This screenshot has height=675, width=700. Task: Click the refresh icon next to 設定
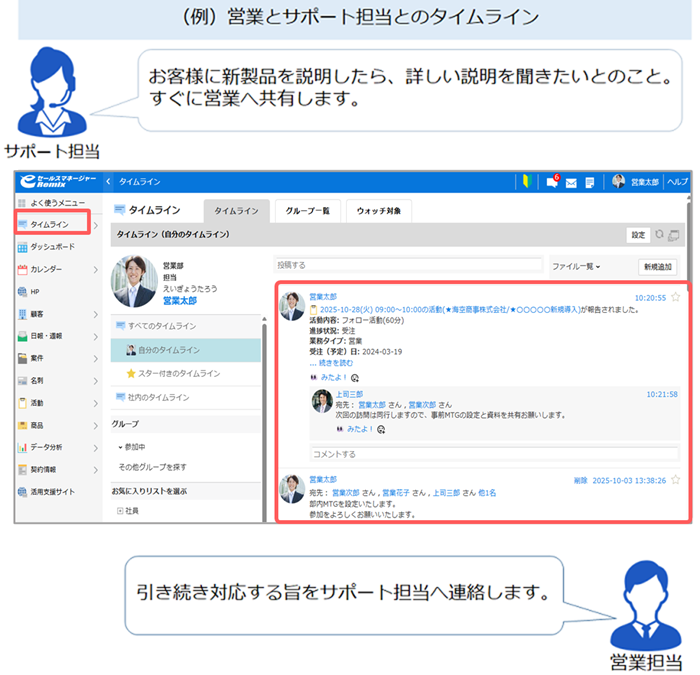pyautogui.click(x=659, y=235)
